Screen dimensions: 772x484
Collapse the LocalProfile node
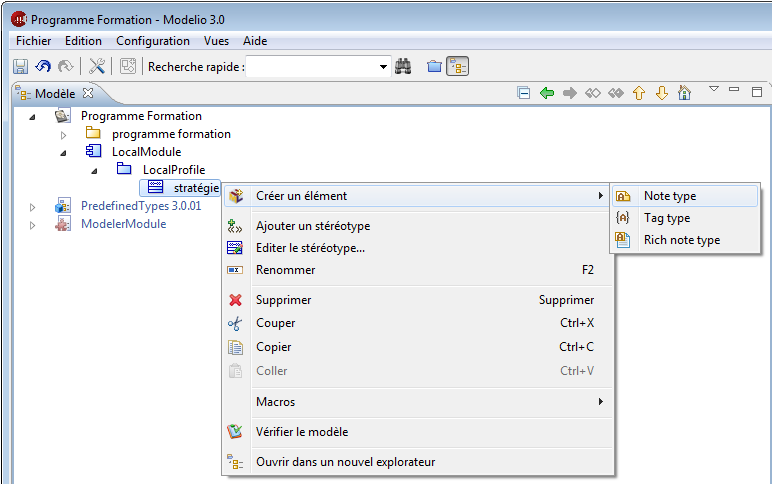point(95,171)
